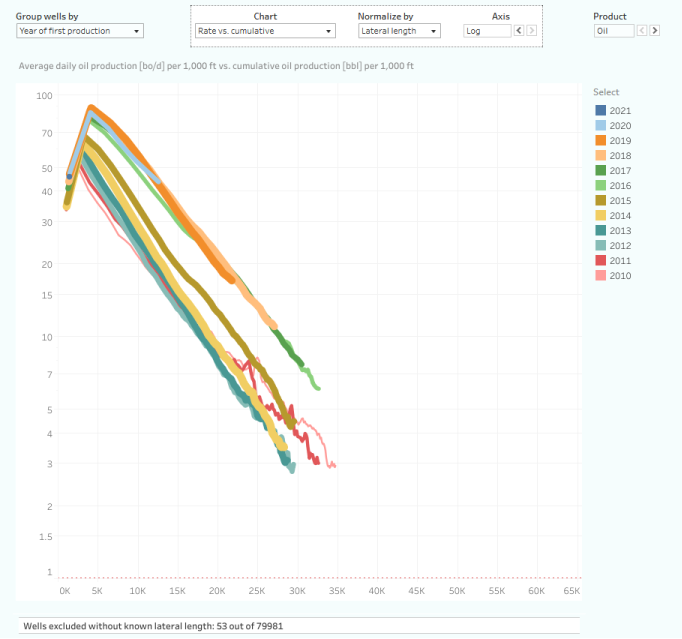Open the Group wells by dropdown
Image resolution: width=682 pixels, height=639 pixels.
tap(80, 31)
